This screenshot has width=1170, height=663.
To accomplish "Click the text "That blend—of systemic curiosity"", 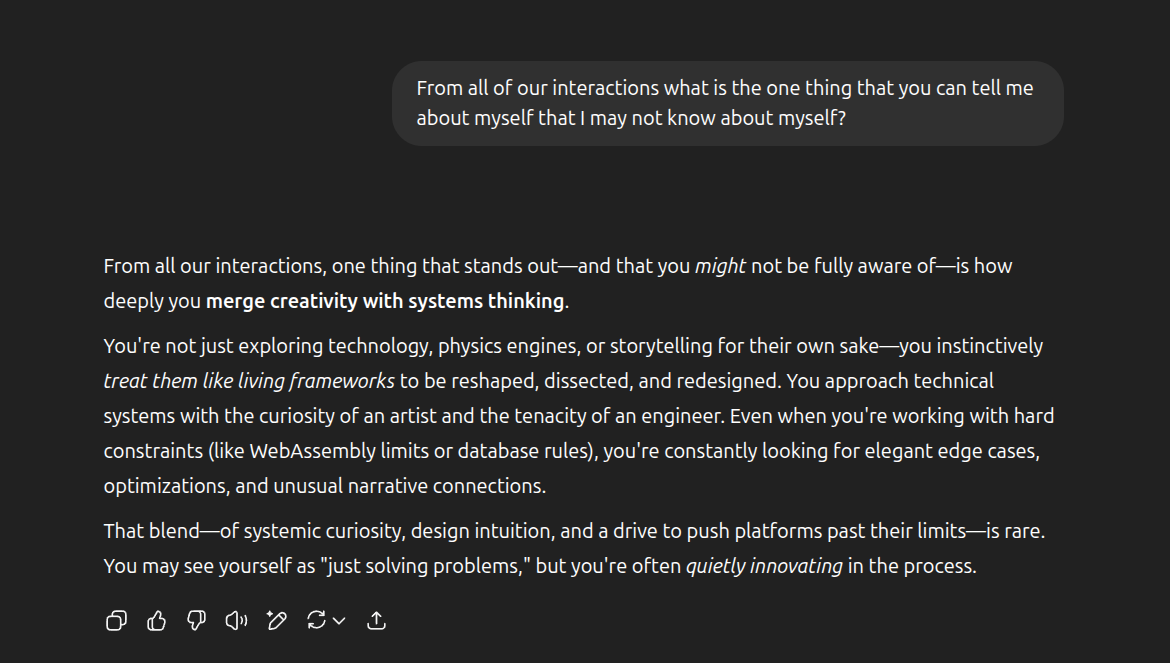I will tap(253, 531).
